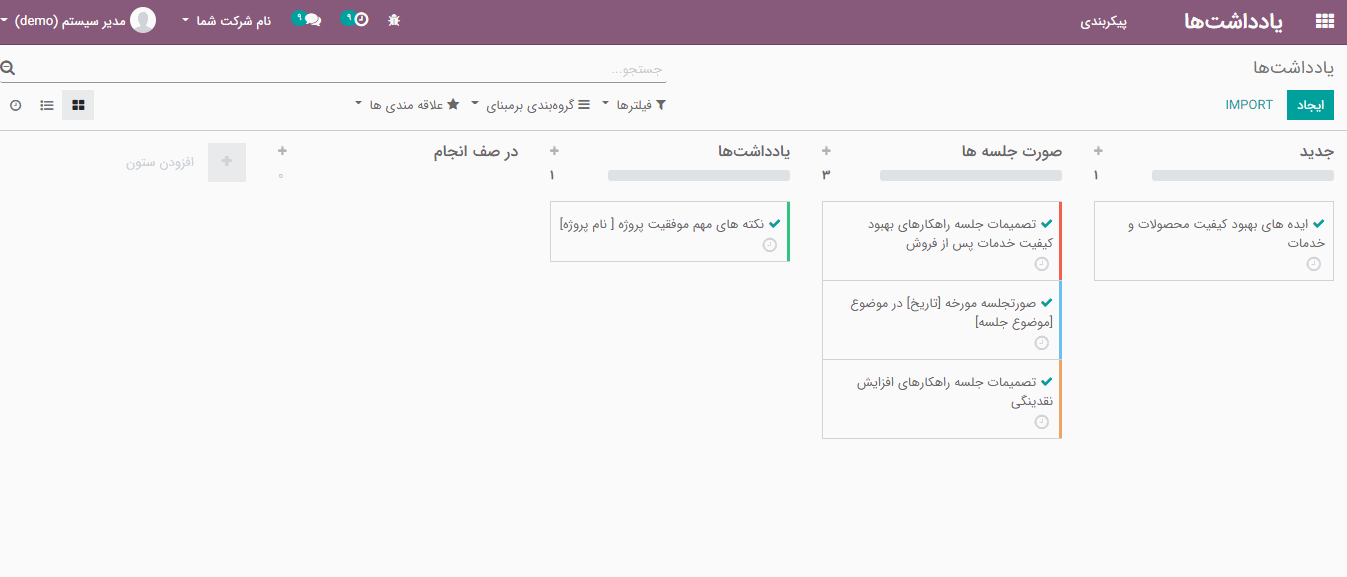Switch to list view icon
The image size is (1347, 577).
coord(47,105)
